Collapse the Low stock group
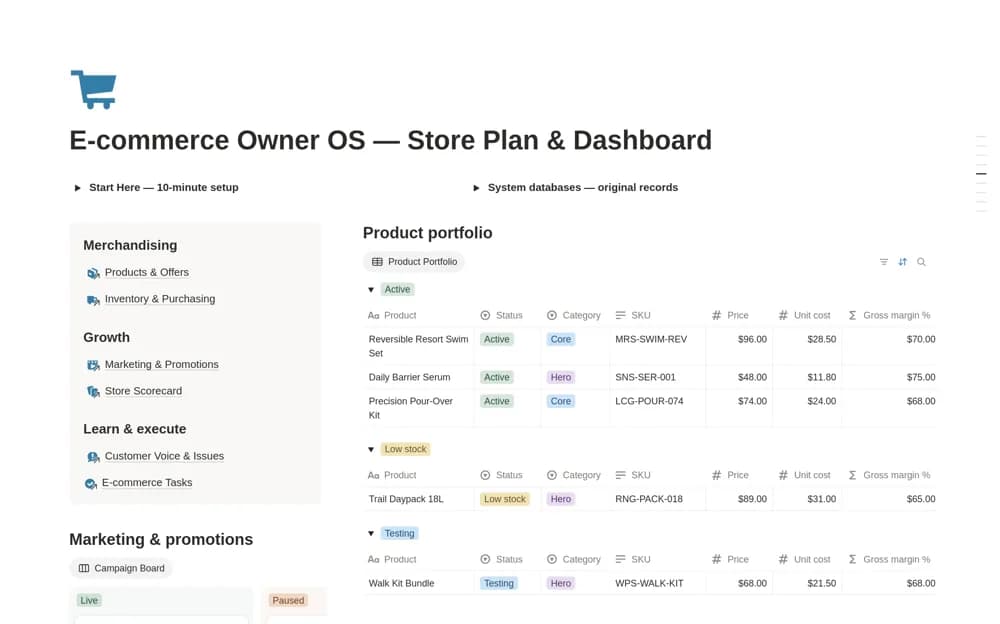Screen dimensions: 1000x624 371,449
